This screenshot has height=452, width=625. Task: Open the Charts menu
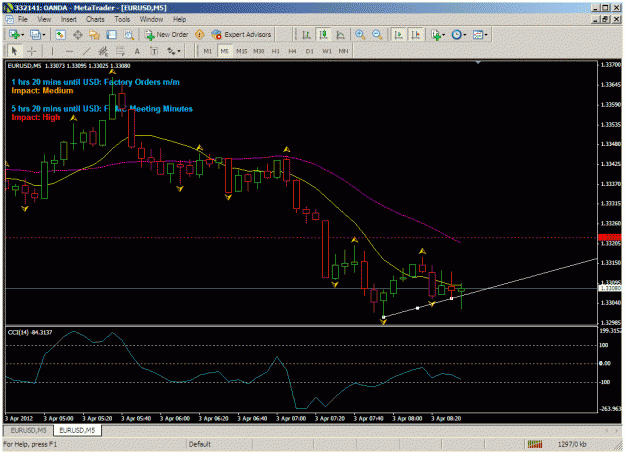pos(95,19)
